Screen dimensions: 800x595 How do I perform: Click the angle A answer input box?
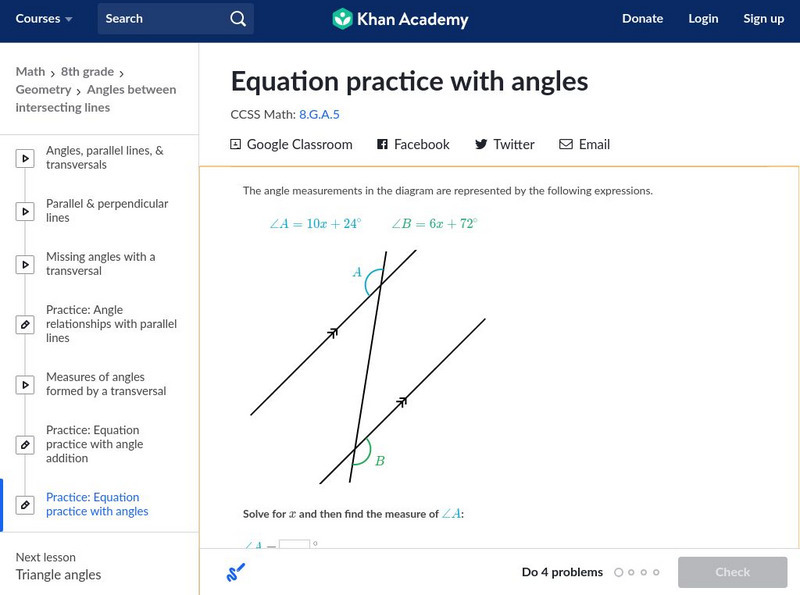point(294,546)
